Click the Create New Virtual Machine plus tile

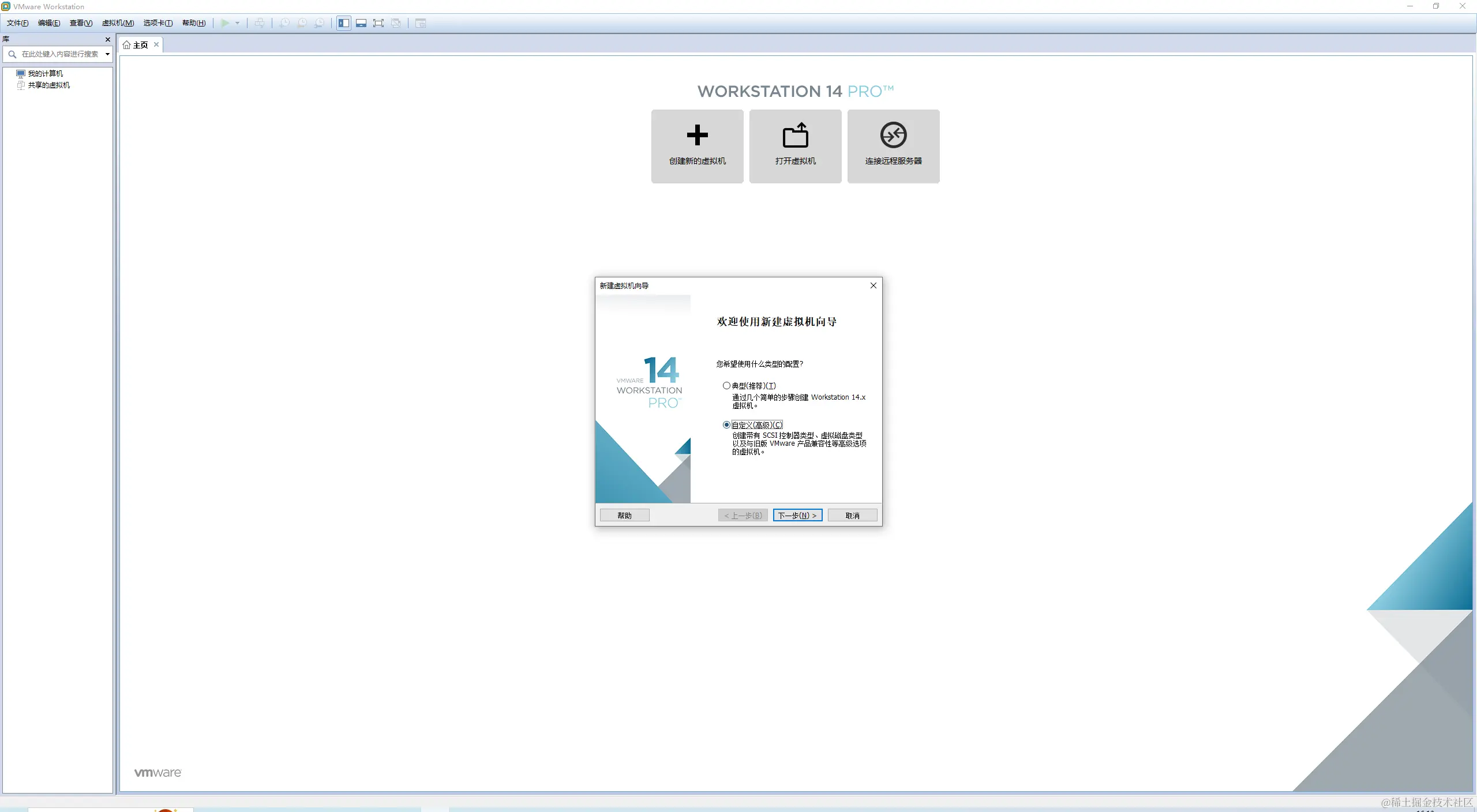pos(697,146)
